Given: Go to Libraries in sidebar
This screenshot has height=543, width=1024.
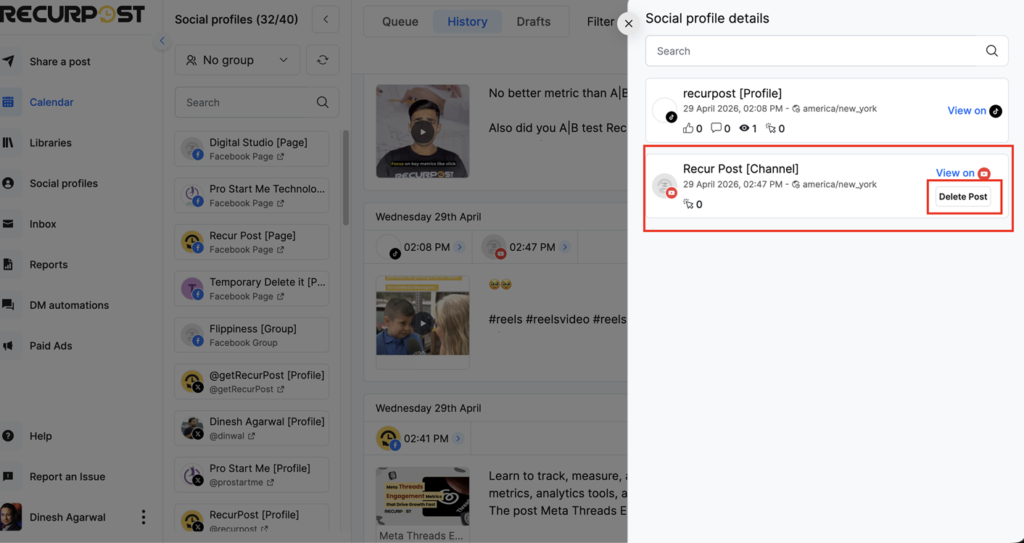Looking at the screenshot, I should tap(50, 142).
